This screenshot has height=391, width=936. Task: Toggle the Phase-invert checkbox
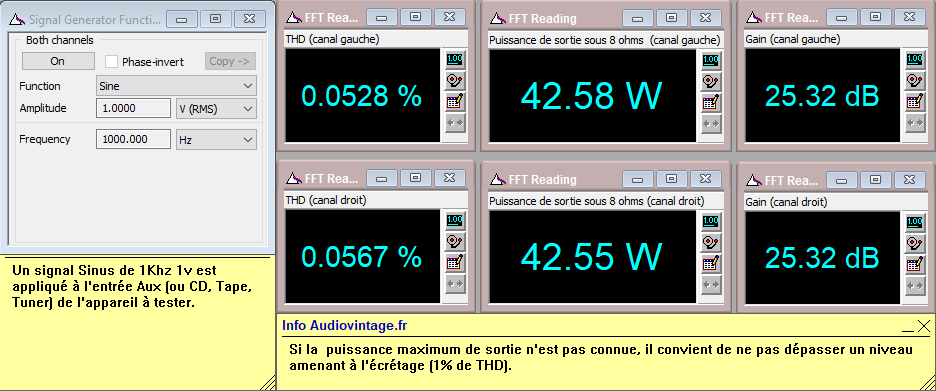[x=111, y=61]
